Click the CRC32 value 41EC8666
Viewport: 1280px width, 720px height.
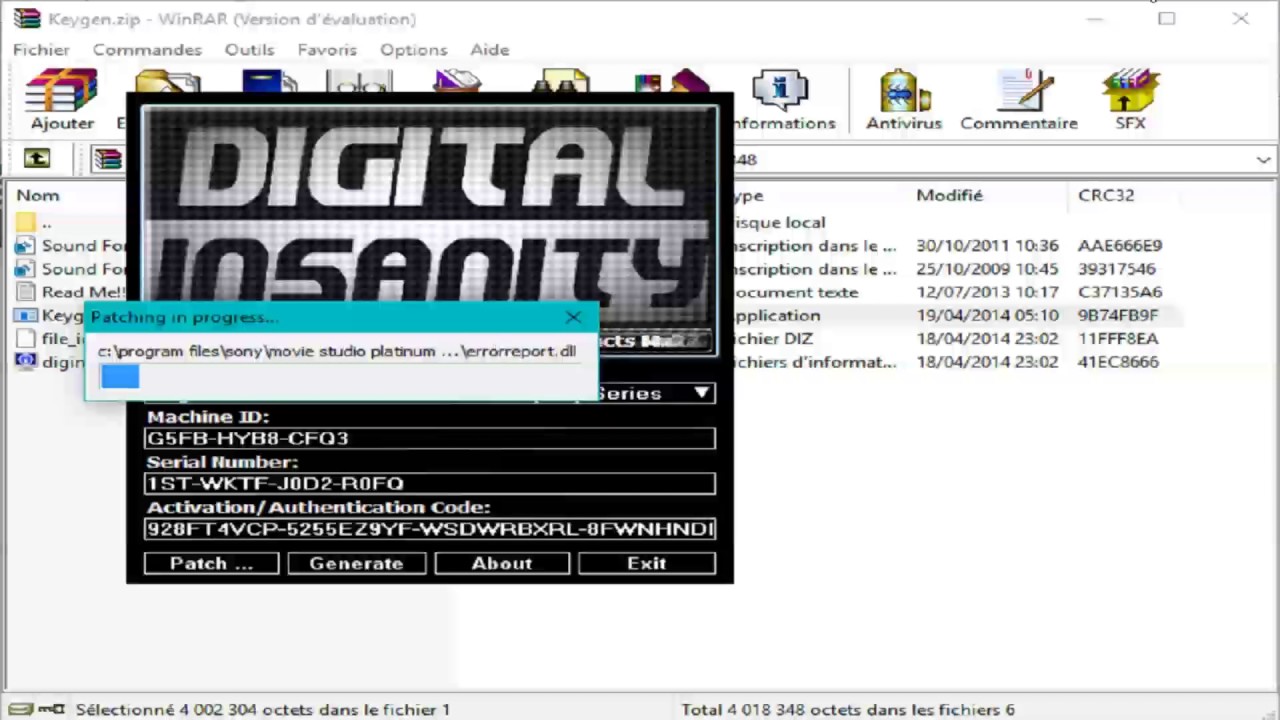[x=1118, y=361]
